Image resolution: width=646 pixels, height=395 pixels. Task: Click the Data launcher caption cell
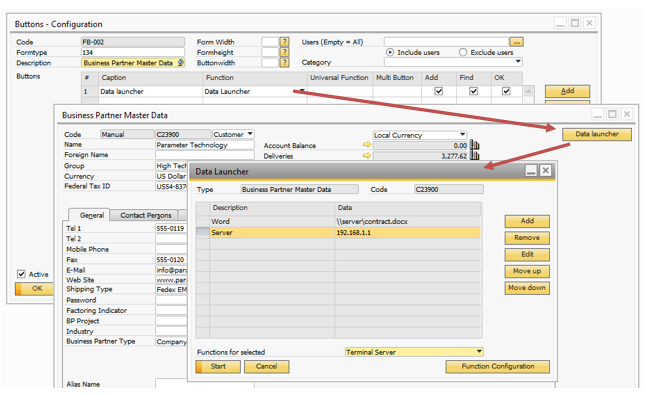pyautogui.click(x=150, y=91)
